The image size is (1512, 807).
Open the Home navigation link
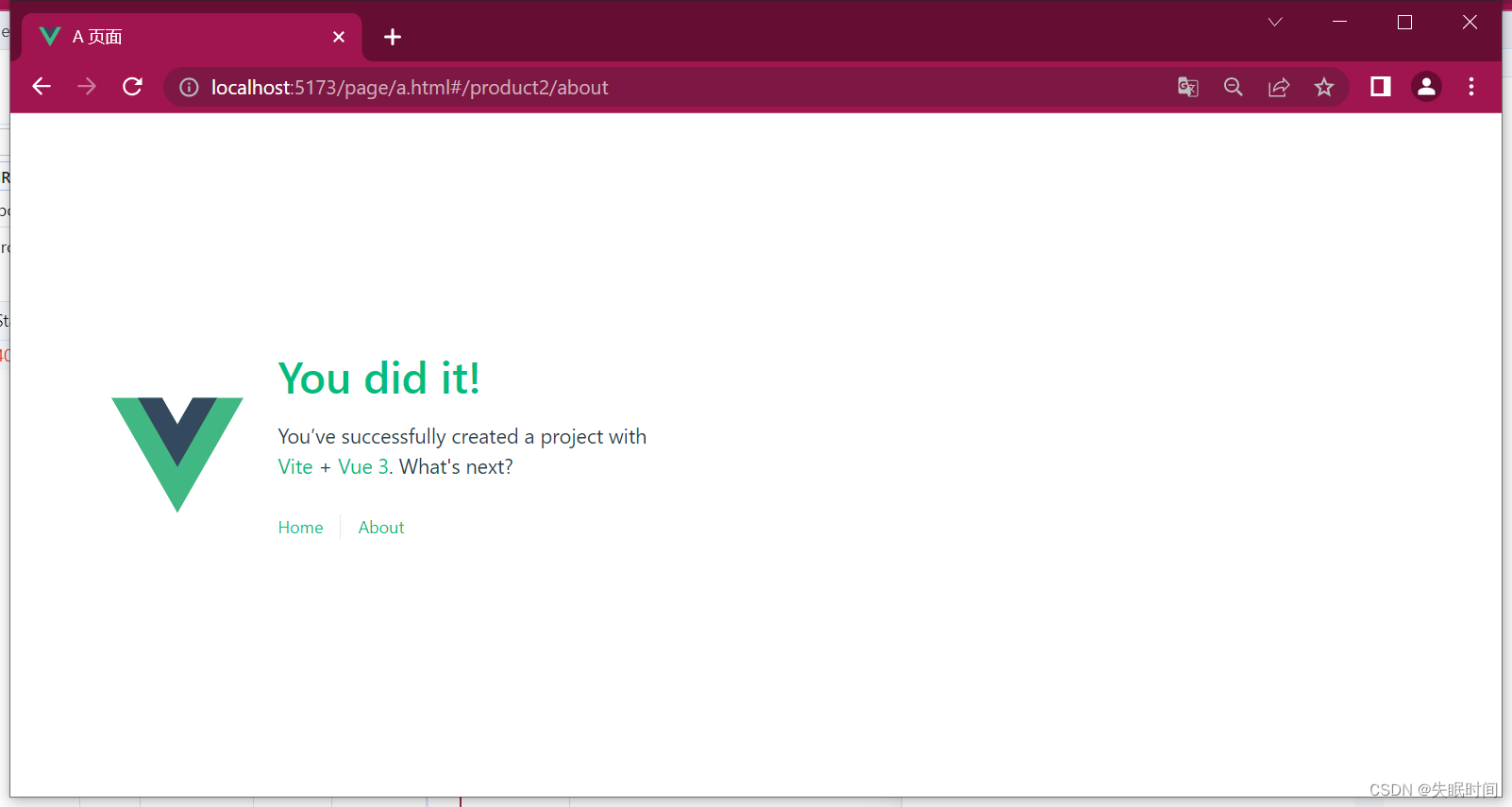click(300, 528)
